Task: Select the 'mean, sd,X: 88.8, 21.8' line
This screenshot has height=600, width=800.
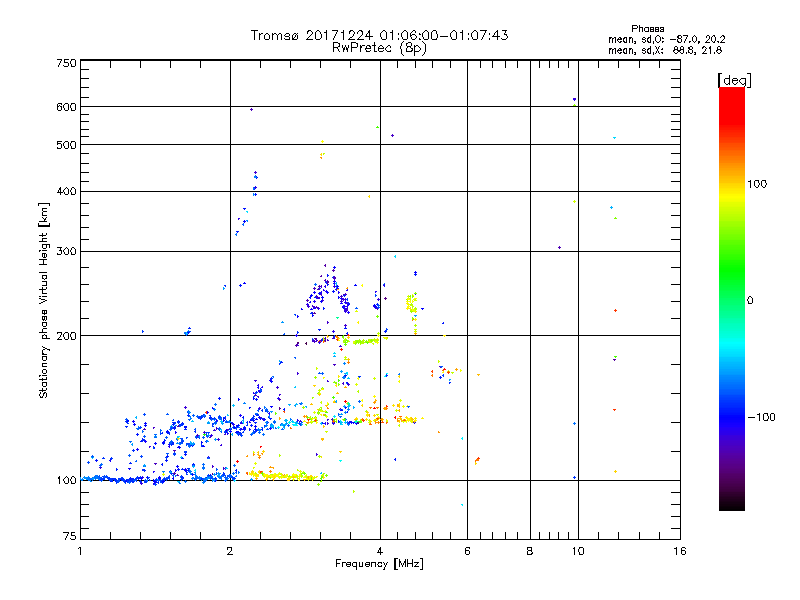Action: pyautogui.click(x=665, y=50)
